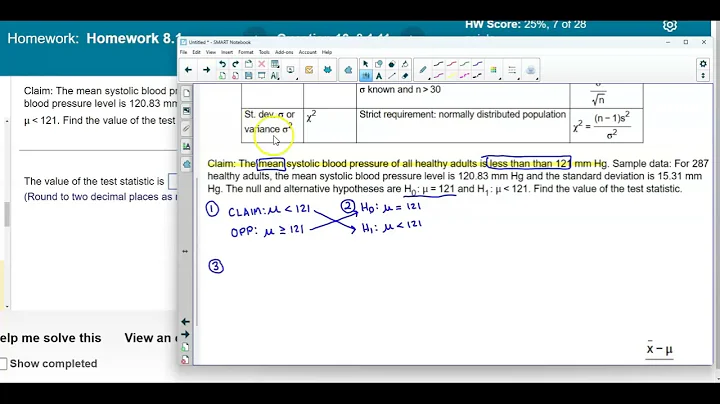Open SMART Notebook toolbar settings gear
This screenshot has height=404, width=720.
(703, 64)
